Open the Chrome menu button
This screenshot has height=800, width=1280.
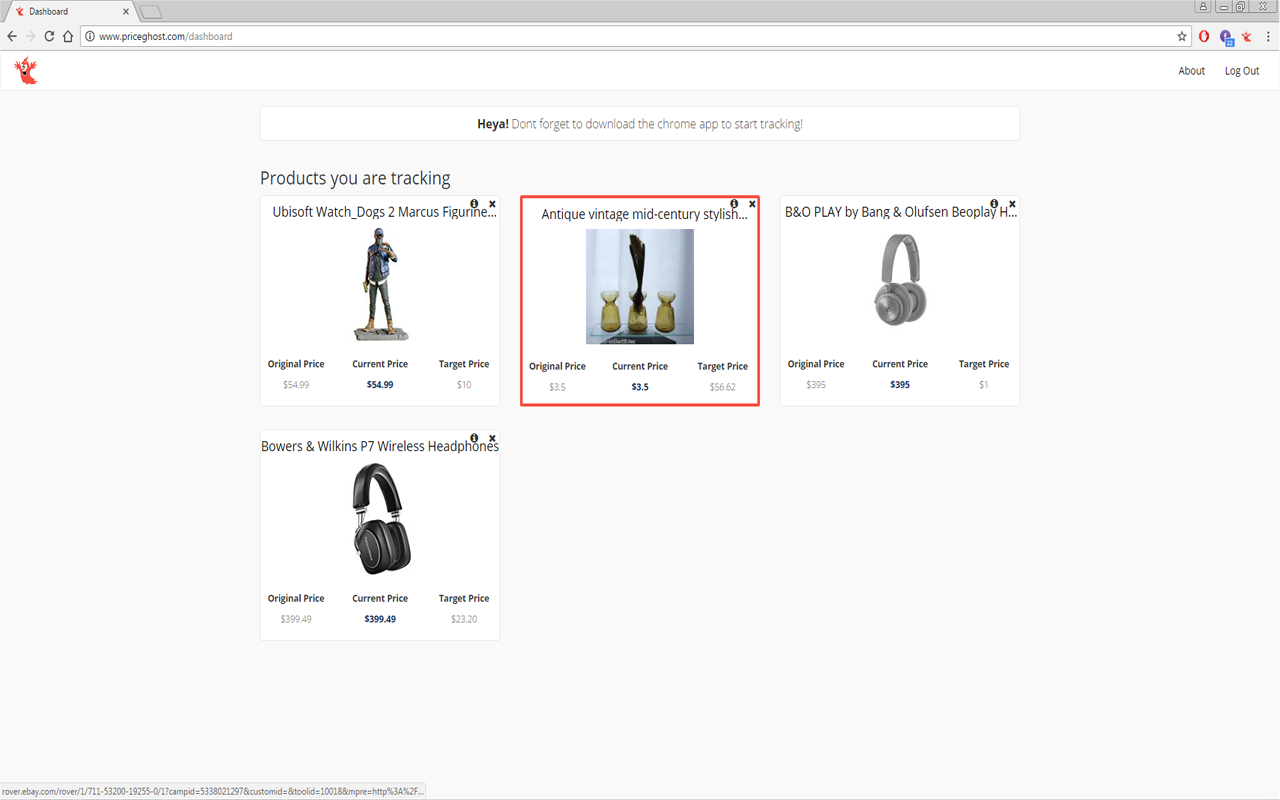1266,36
